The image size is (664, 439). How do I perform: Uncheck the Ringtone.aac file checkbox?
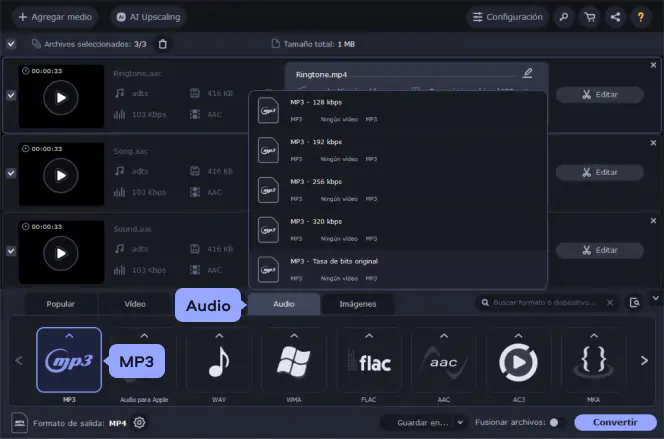(x=11, y=95)
